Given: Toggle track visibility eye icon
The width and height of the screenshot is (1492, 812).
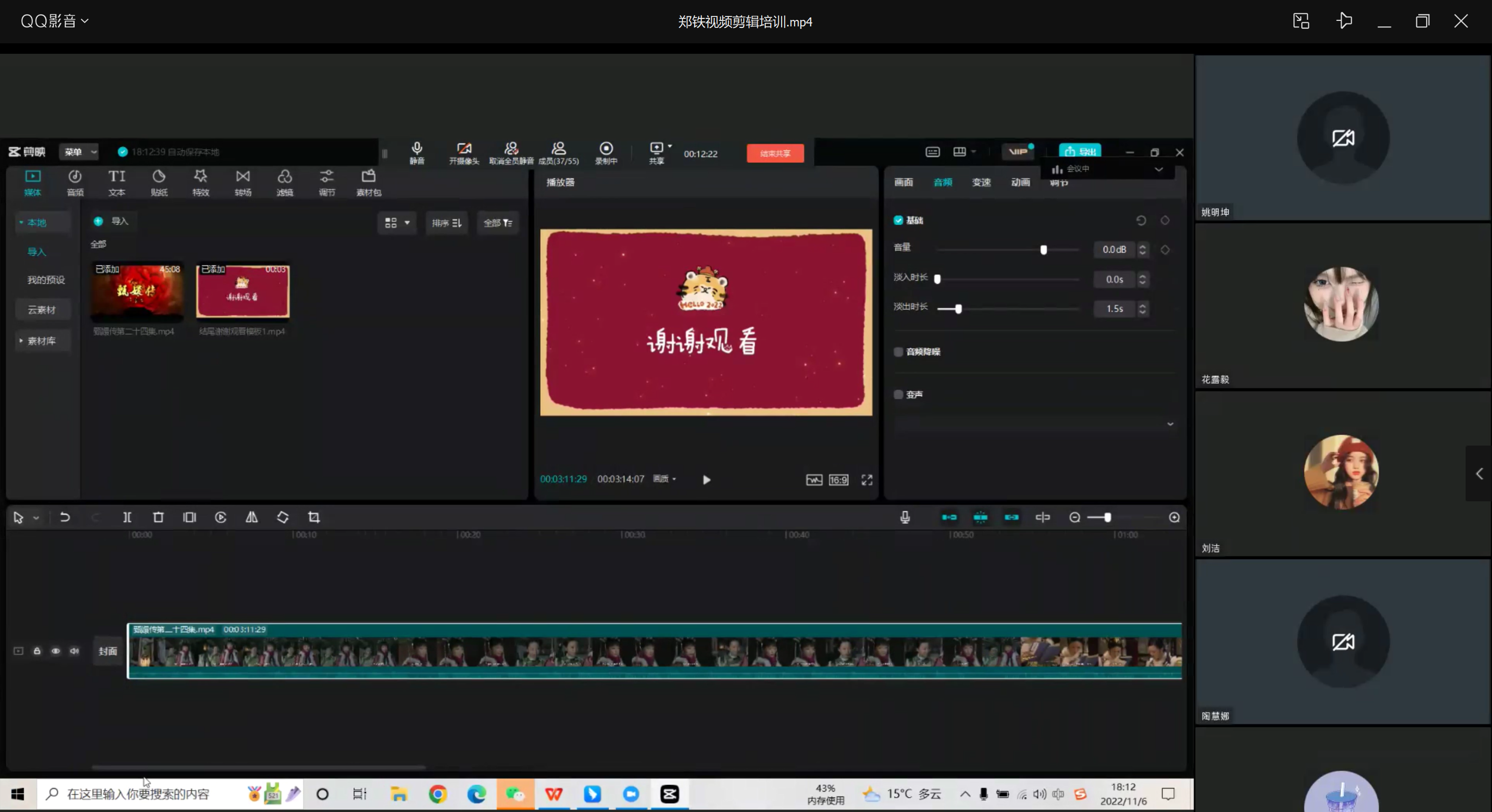Looking at the screenshot, I should [x=56, y=651].
